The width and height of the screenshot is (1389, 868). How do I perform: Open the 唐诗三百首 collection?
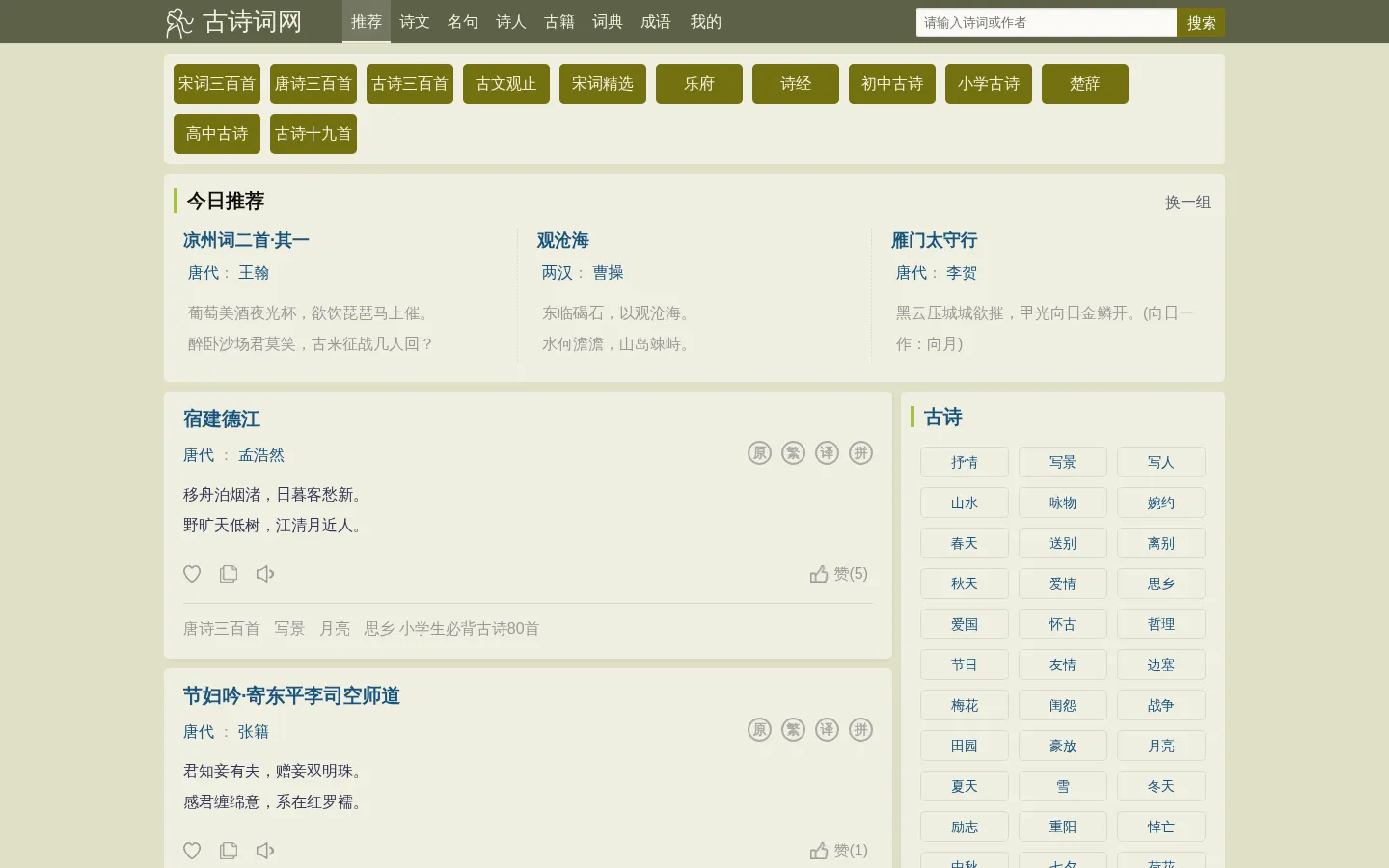coord(313,84)
